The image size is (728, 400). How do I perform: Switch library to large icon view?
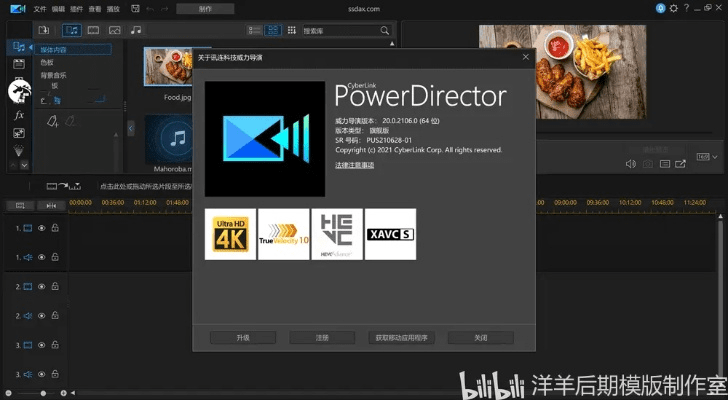pos(273,31)
